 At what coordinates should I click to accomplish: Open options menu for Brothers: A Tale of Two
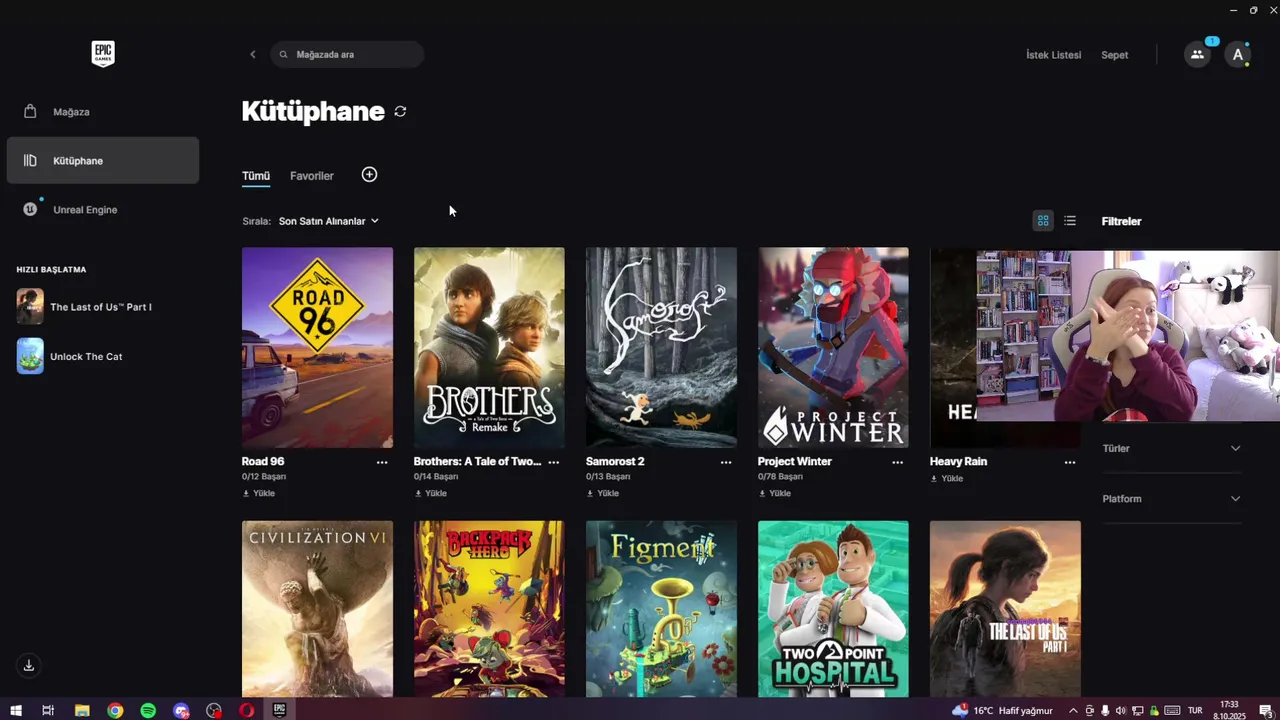click(x=554, y=462)
